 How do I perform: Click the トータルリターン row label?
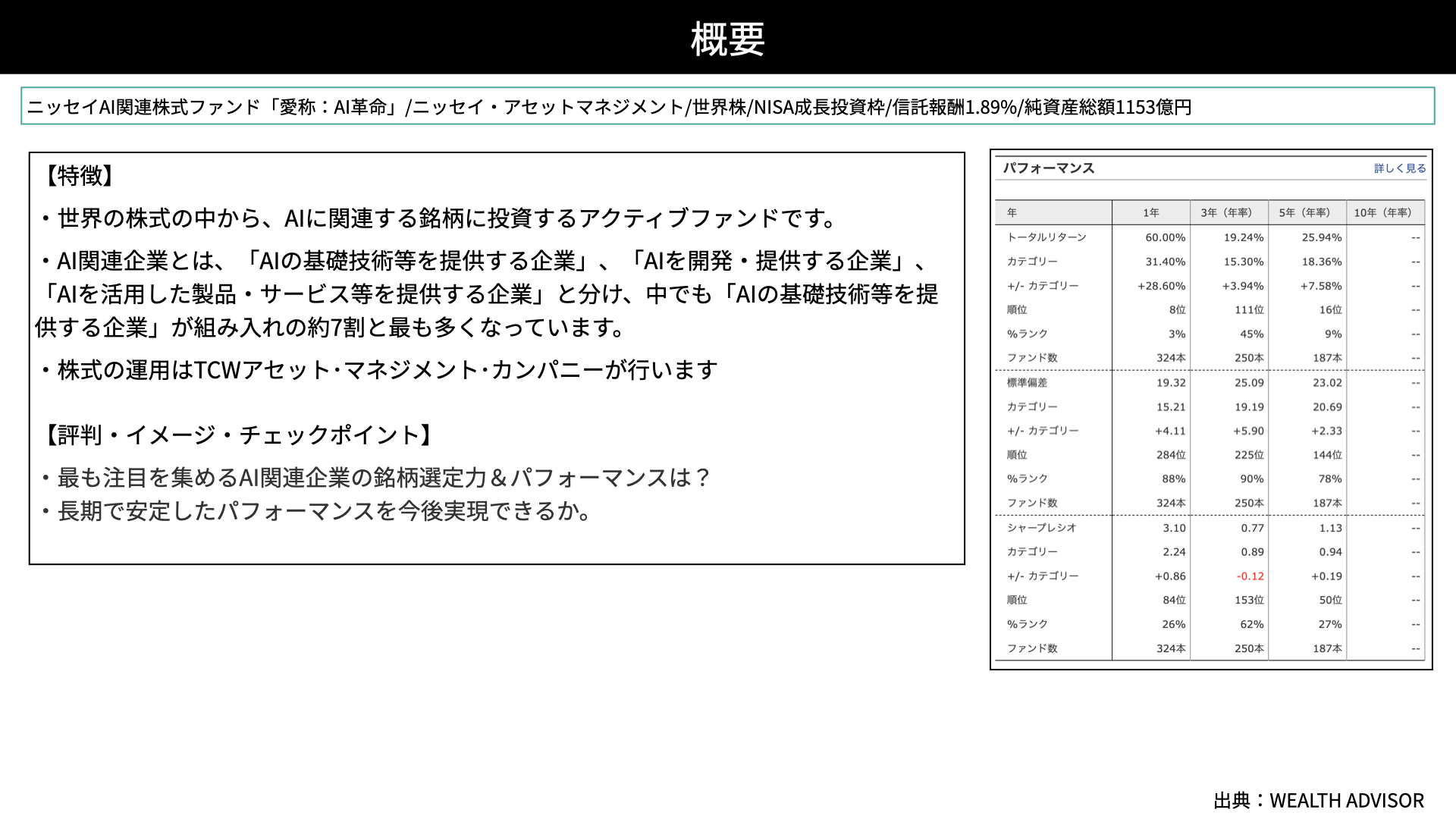(x=1046, y=237)
